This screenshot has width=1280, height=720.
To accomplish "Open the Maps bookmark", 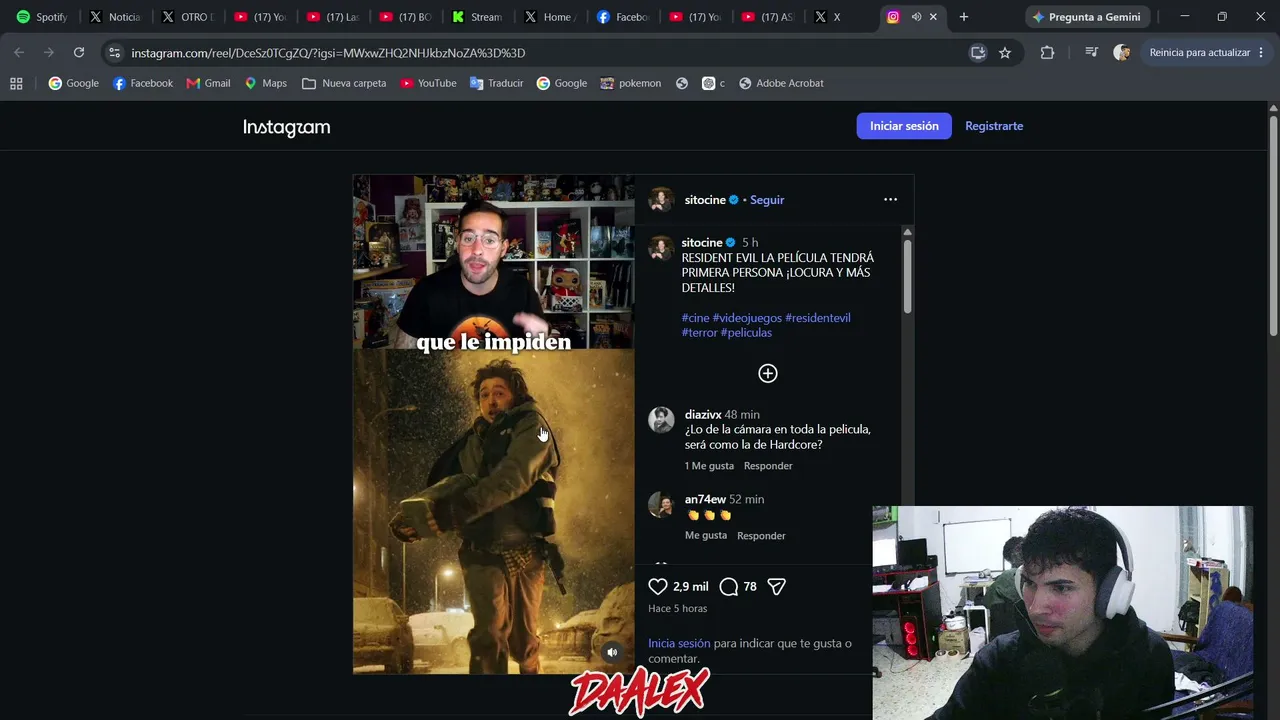I will pos(265,83).
